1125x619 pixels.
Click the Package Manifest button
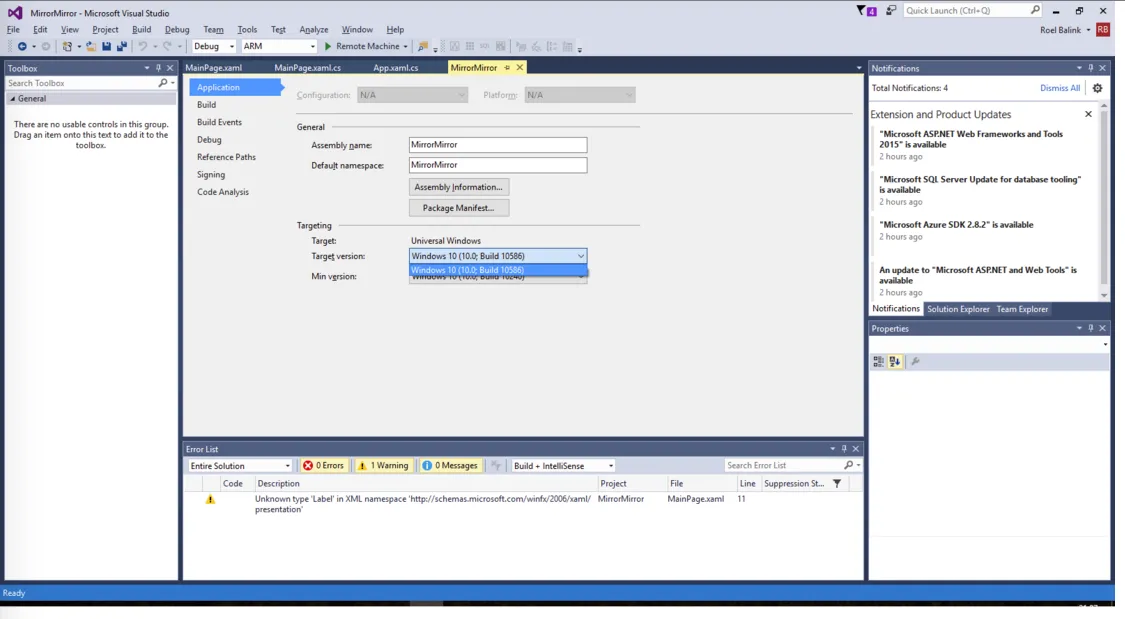click(458, 208)
